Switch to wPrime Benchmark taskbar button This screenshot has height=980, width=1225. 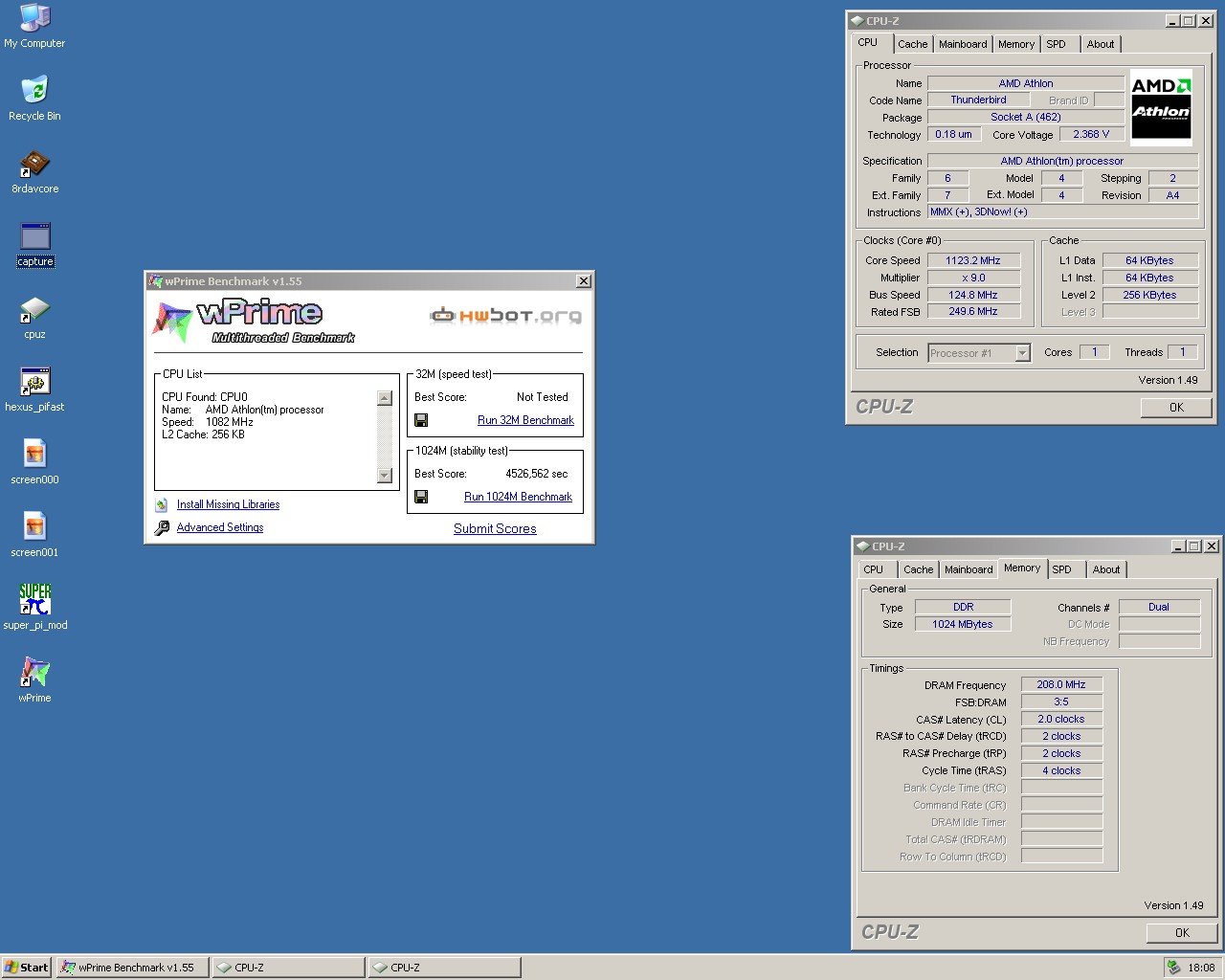(x=133, y=968)
